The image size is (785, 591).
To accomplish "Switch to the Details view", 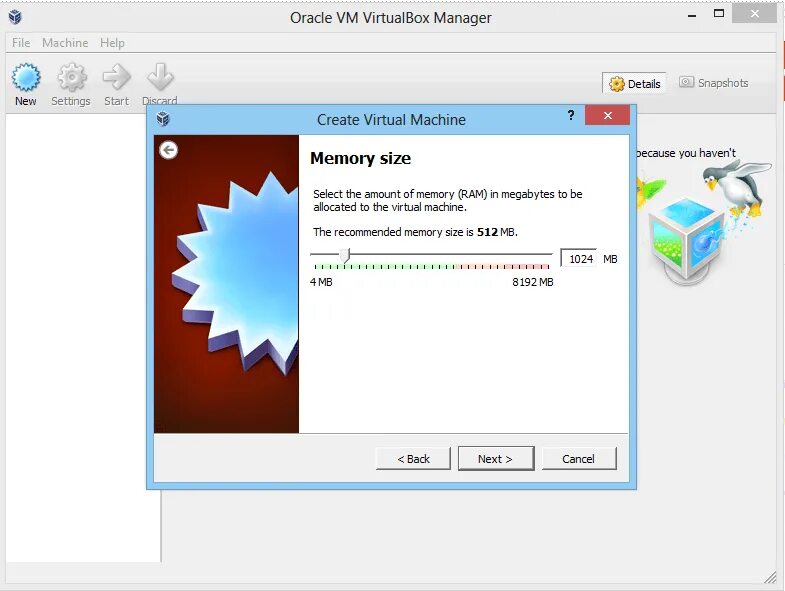I will tap(634, 84).
